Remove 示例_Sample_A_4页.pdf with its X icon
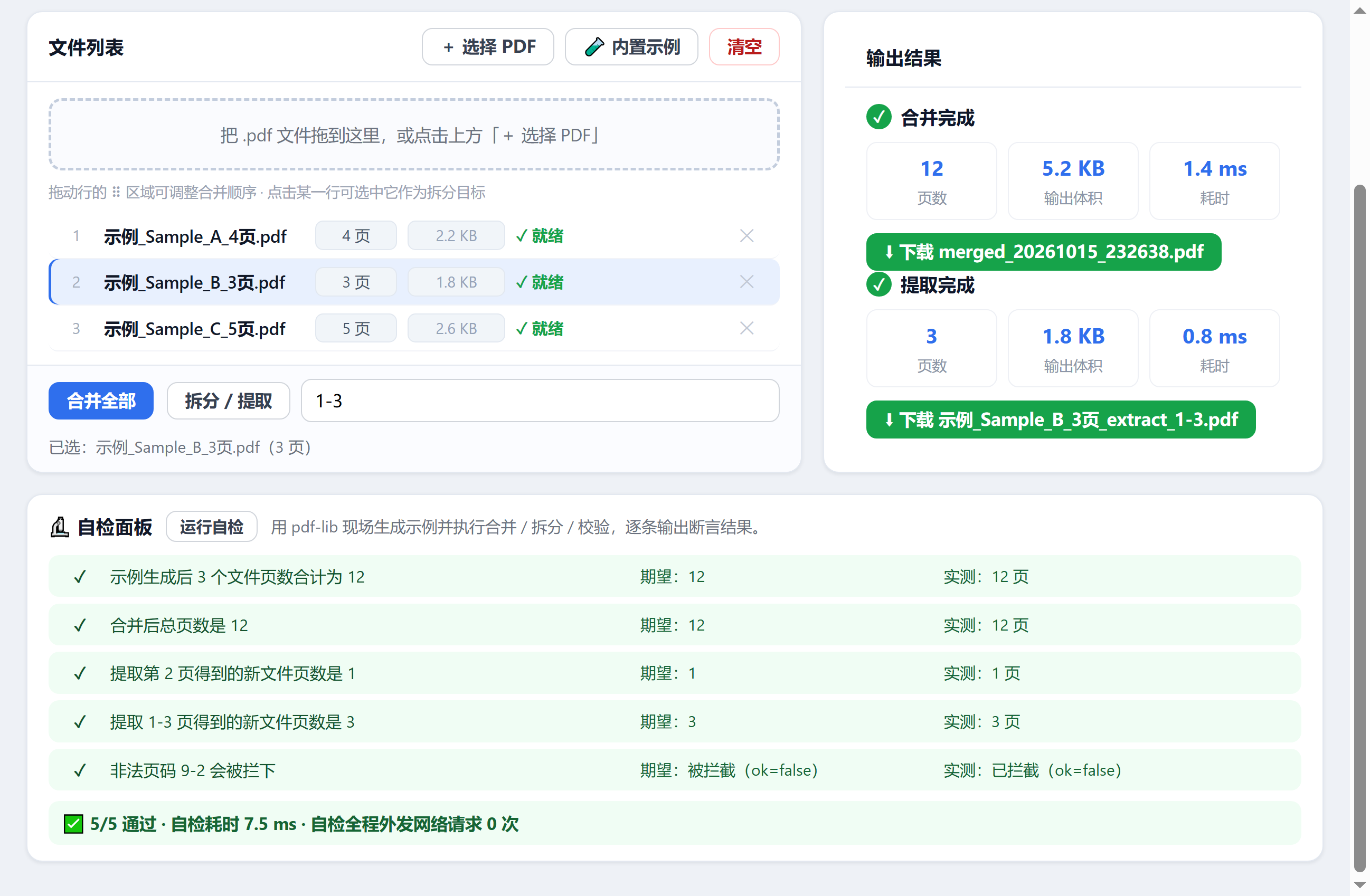Screen dimensions: 1370x896 [x=746, y=236]
